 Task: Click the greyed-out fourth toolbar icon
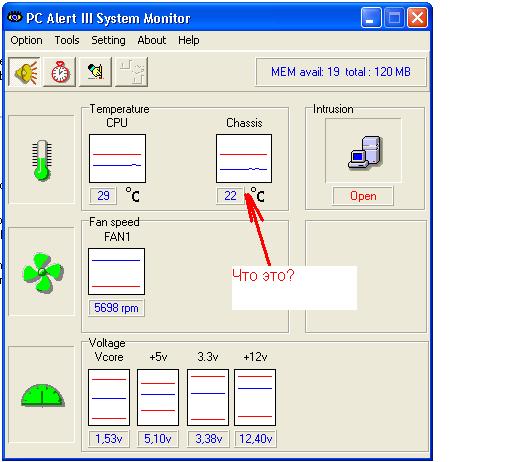131,72
